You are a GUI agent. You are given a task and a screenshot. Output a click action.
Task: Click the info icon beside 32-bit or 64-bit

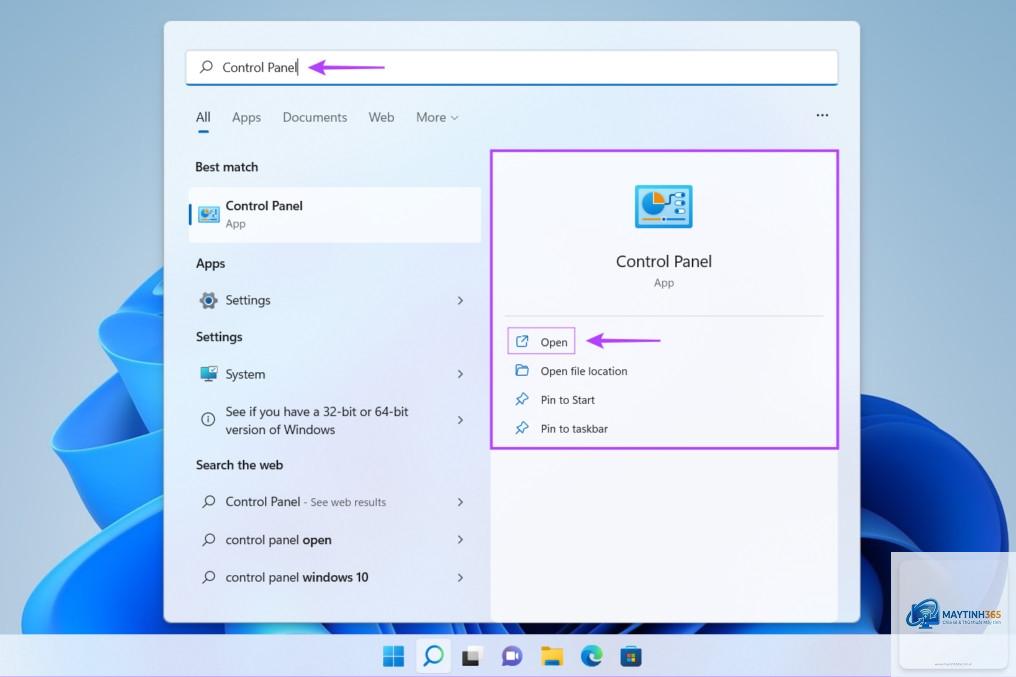[208, 420]
